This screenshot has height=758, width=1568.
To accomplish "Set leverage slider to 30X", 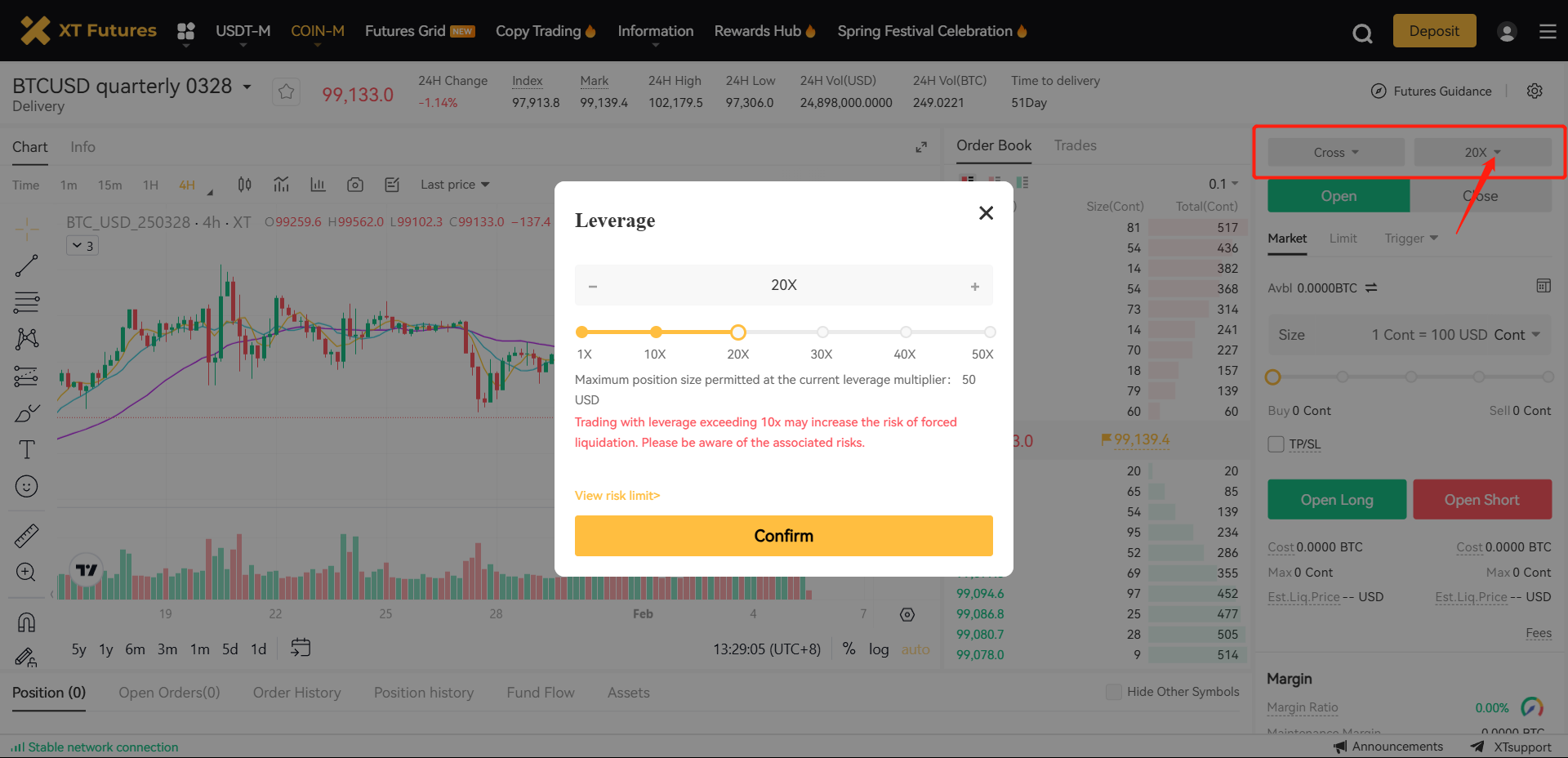I will (x=822, y=332).
